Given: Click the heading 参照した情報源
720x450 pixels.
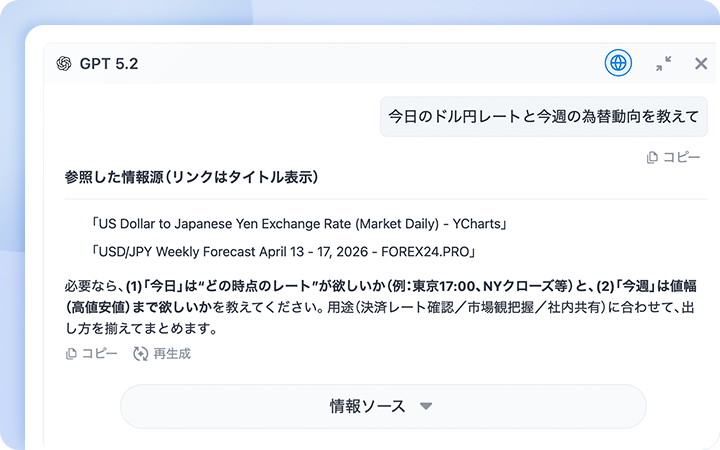Looking at the screenshot, I should (191, 177).
